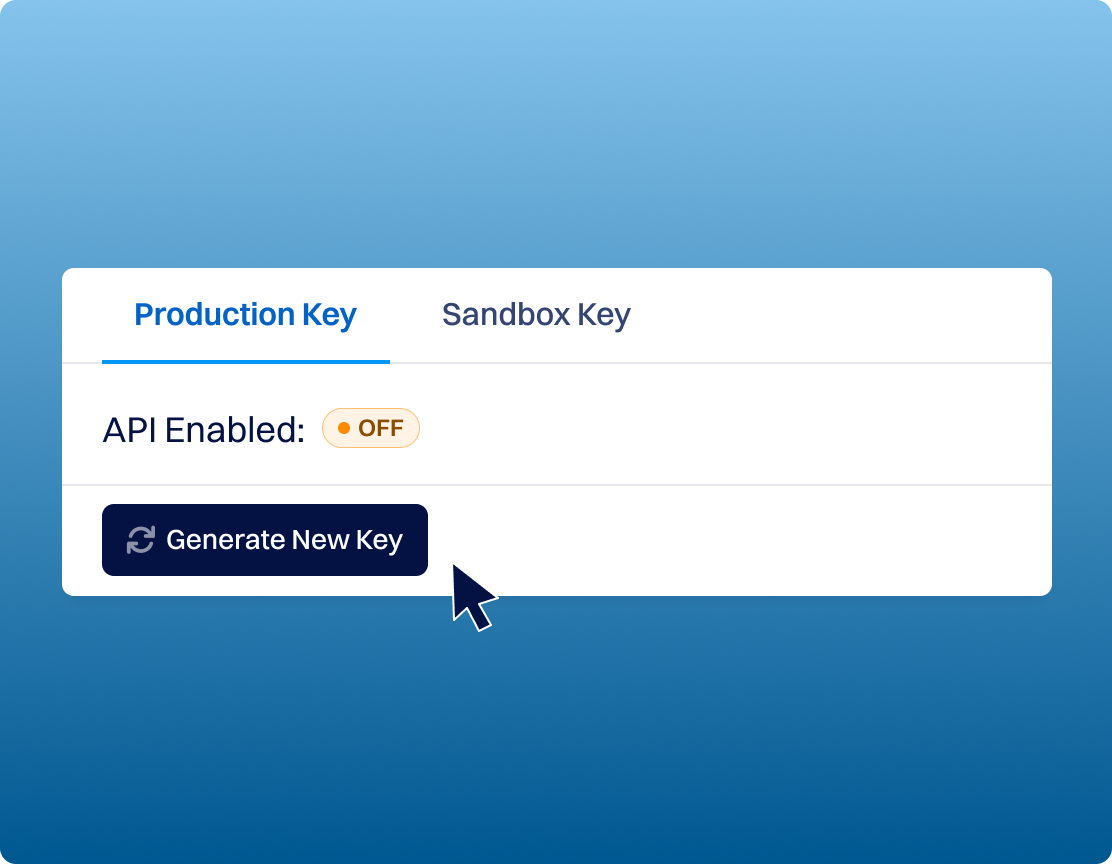The height and width of the screenshot is (864, 1112).
Task: Select the Production Key tab
Action: click(x=245, y=315)
